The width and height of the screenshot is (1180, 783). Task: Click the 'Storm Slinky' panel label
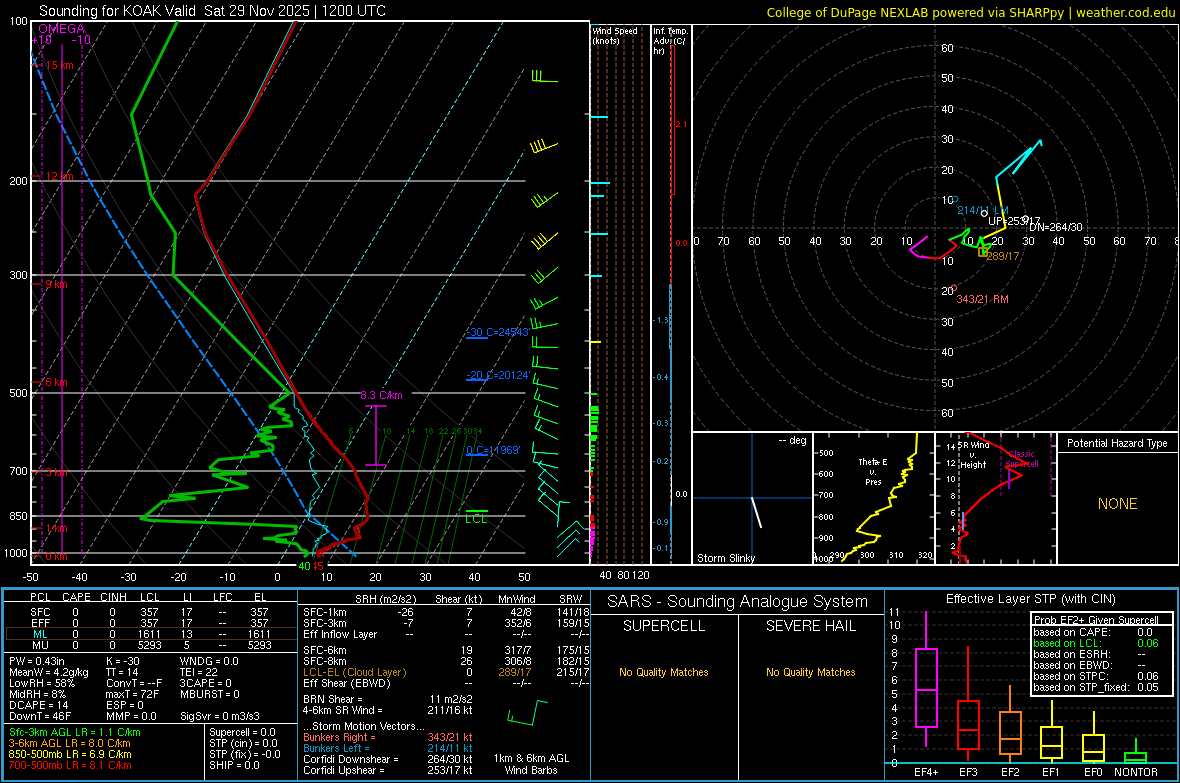click(725, 558)
